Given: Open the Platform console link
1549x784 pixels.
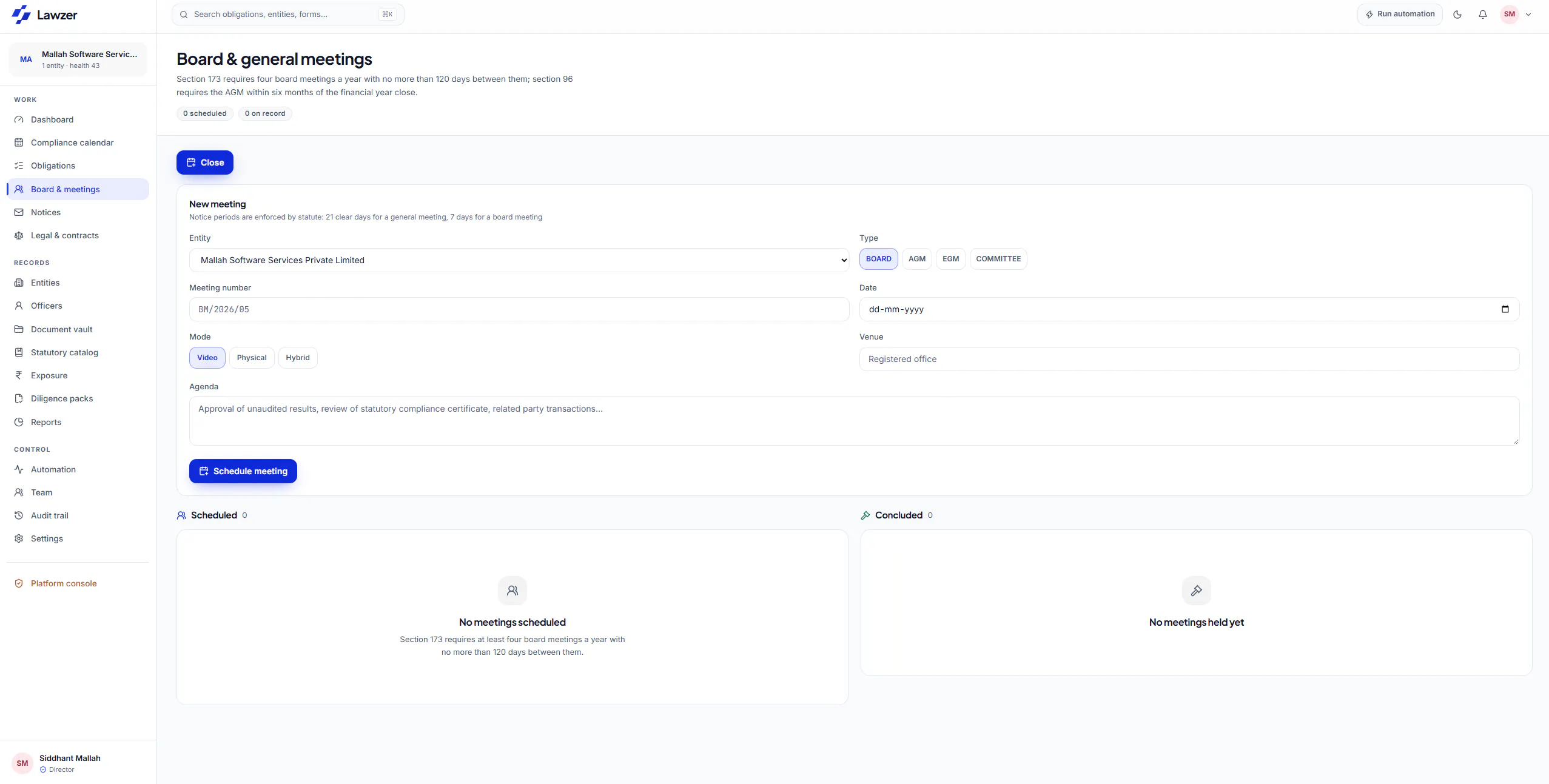Looking at the screenshot, I should pos(78,583).
